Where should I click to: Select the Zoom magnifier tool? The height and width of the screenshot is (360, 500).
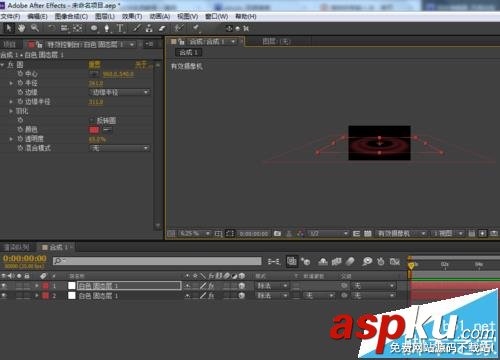[35, 28]
